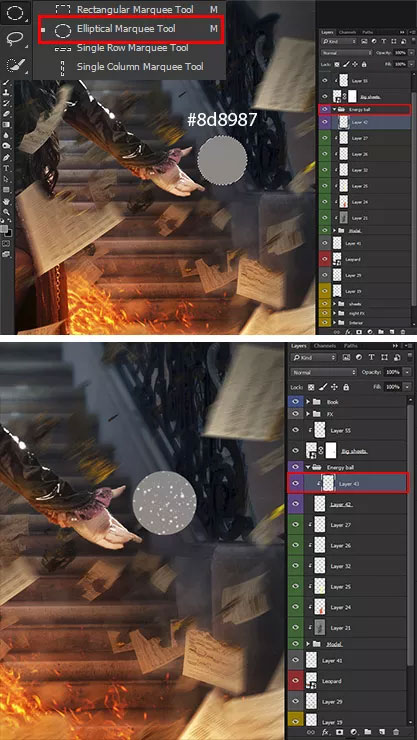Hide the Book group in lower Layers panel
Viewport: 417px width, 740px height.
point(296,402)
